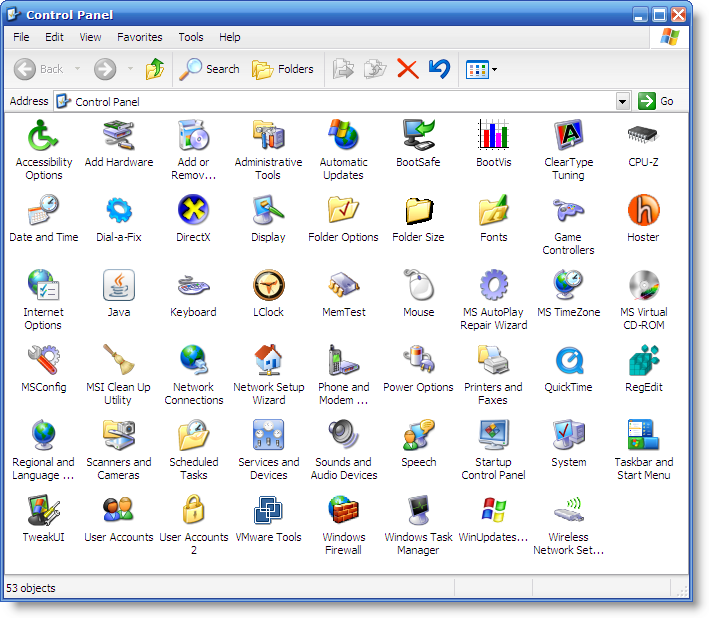Open the Favorites menu
This screenshot has width=709, height=618.
click(140, 37)
